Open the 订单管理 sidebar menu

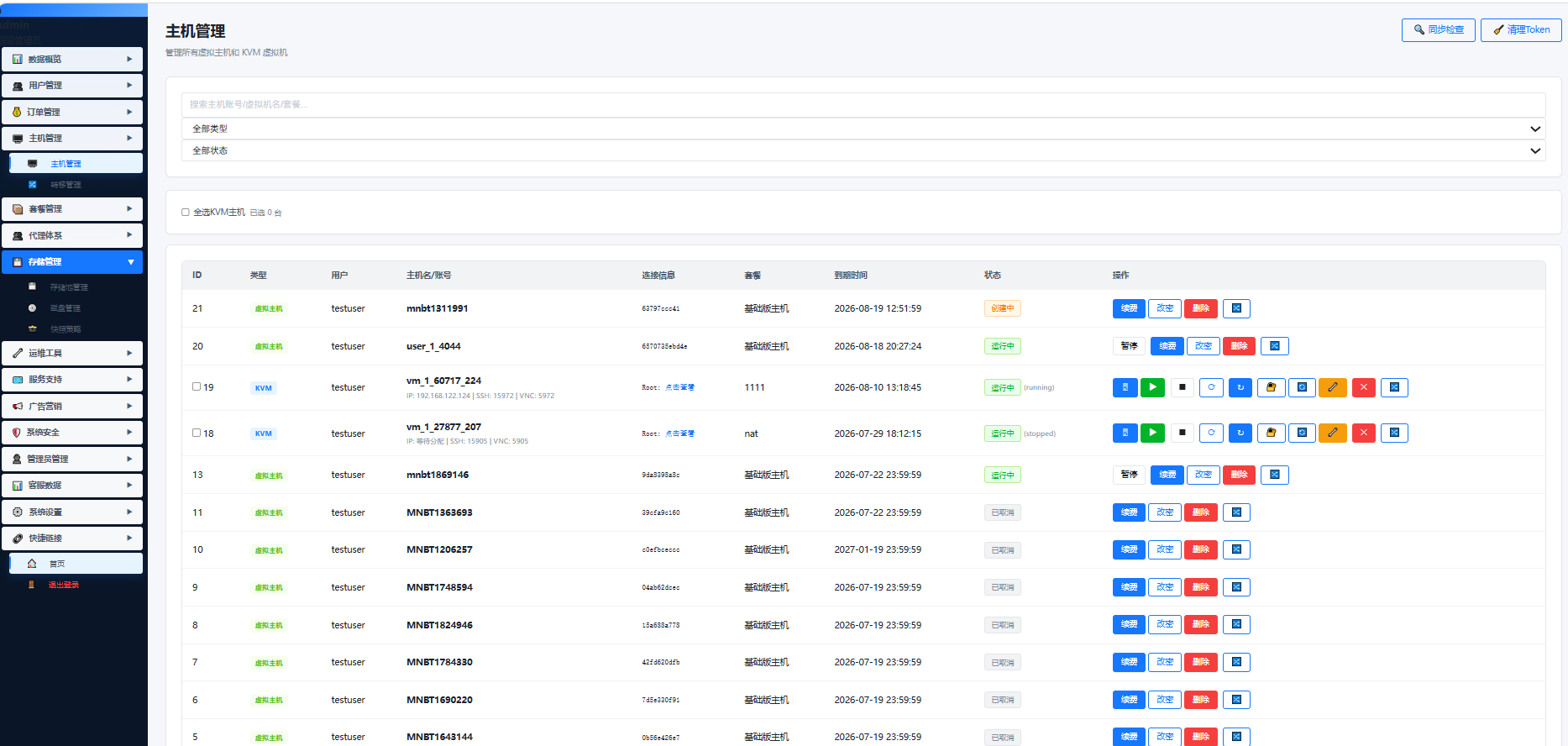(72, 112)
